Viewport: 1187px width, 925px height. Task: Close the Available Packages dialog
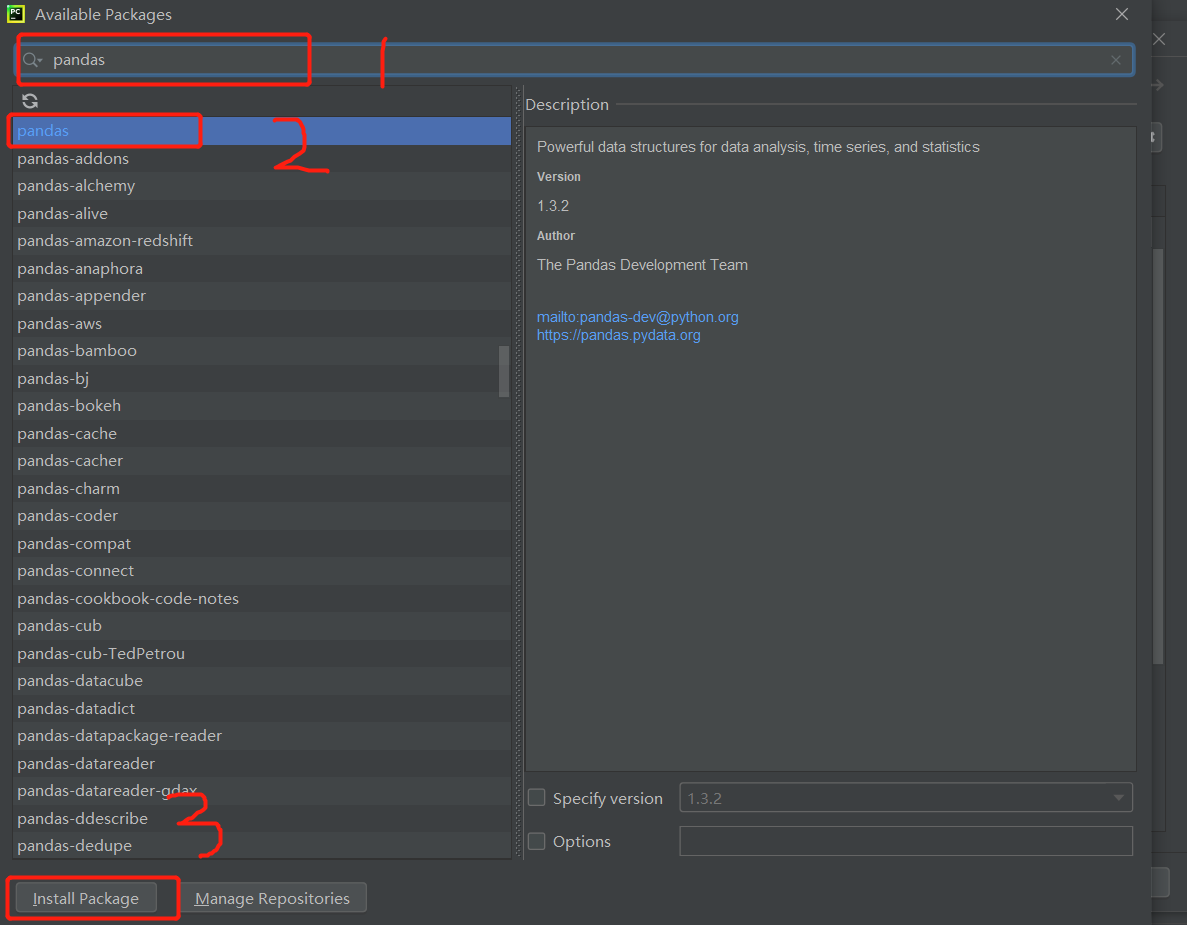(1122, 15)
